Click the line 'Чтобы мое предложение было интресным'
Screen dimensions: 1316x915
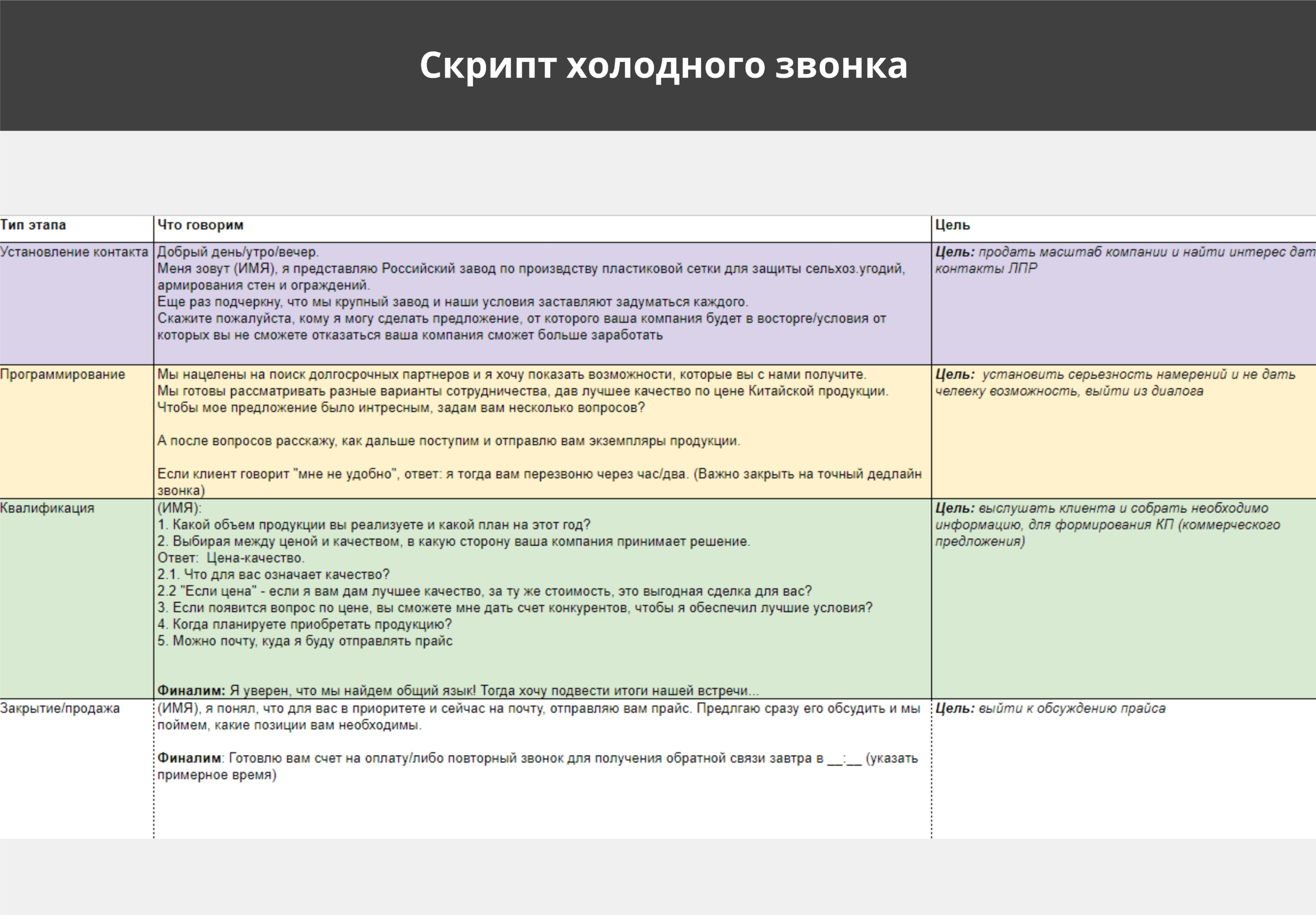point(401,408)
